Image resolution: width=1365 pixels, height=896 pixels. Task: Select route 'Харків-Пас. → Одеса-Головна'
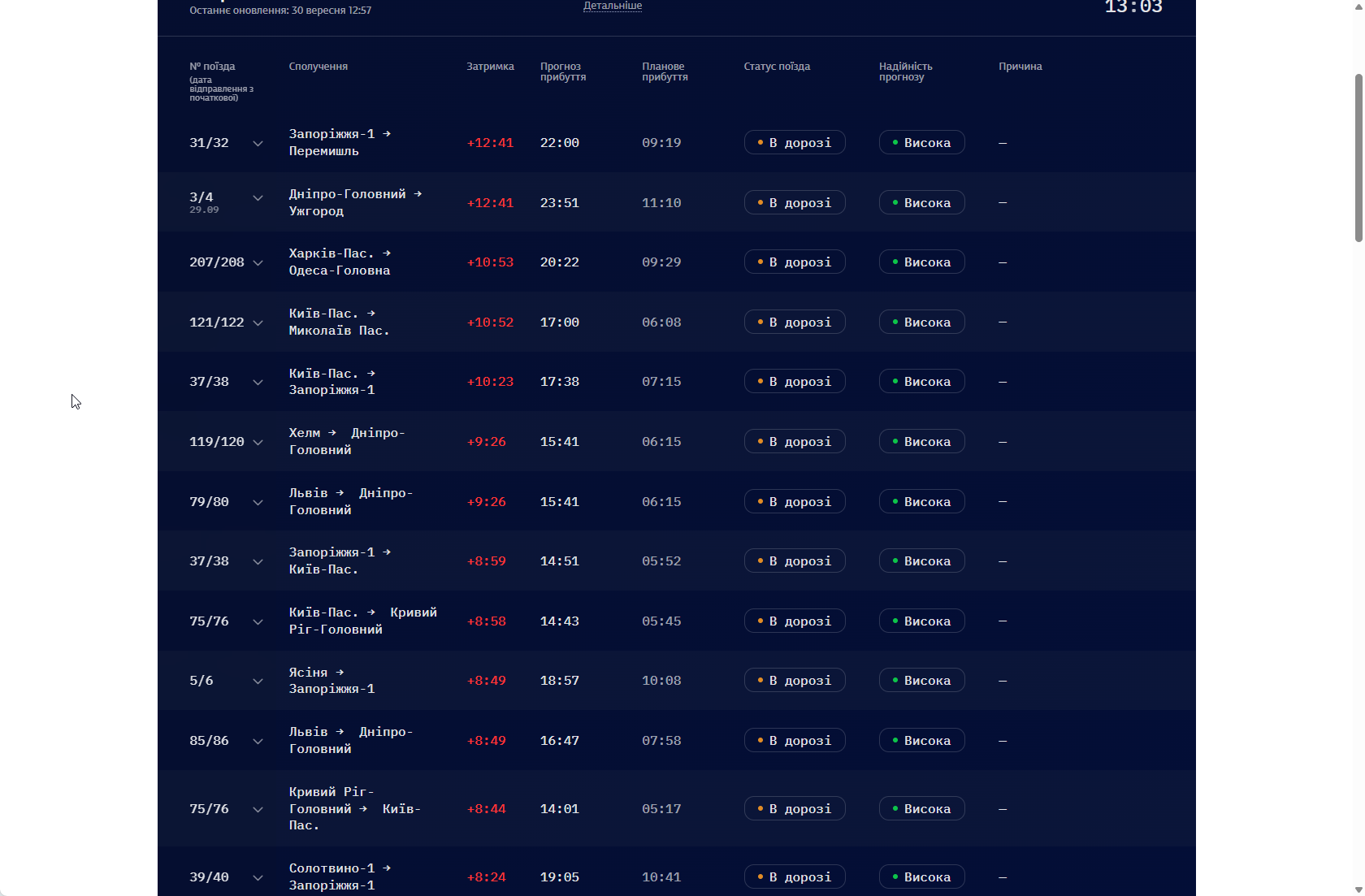click(x=340, y=262)
